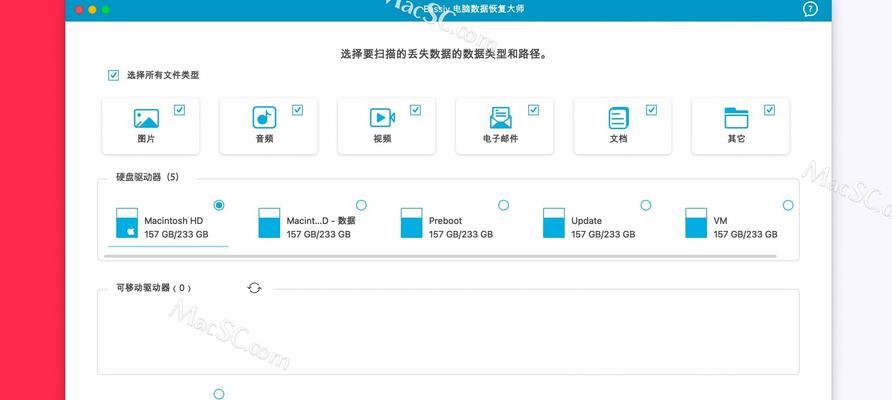Click the Update drive icon

point(554,222)
